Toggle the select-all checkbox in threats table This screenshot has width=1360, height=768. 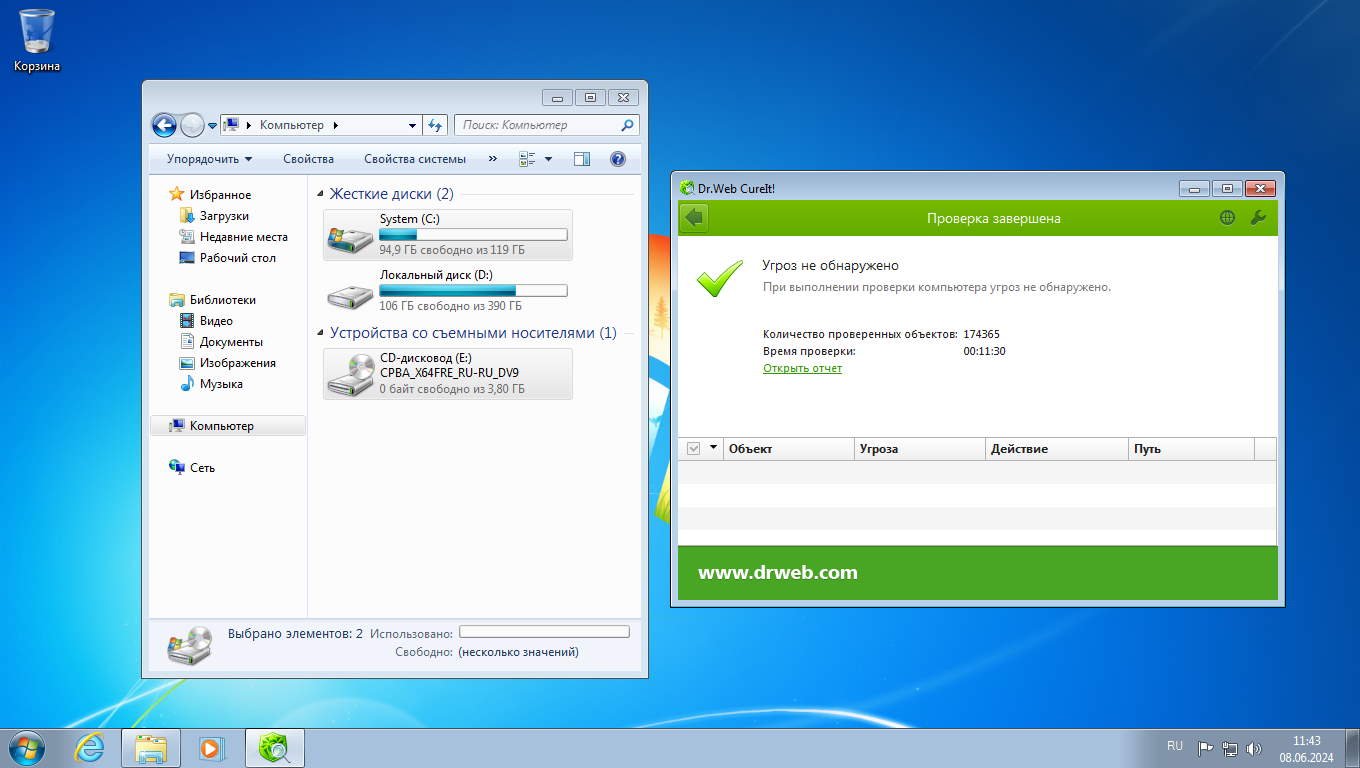pos(694,449)
